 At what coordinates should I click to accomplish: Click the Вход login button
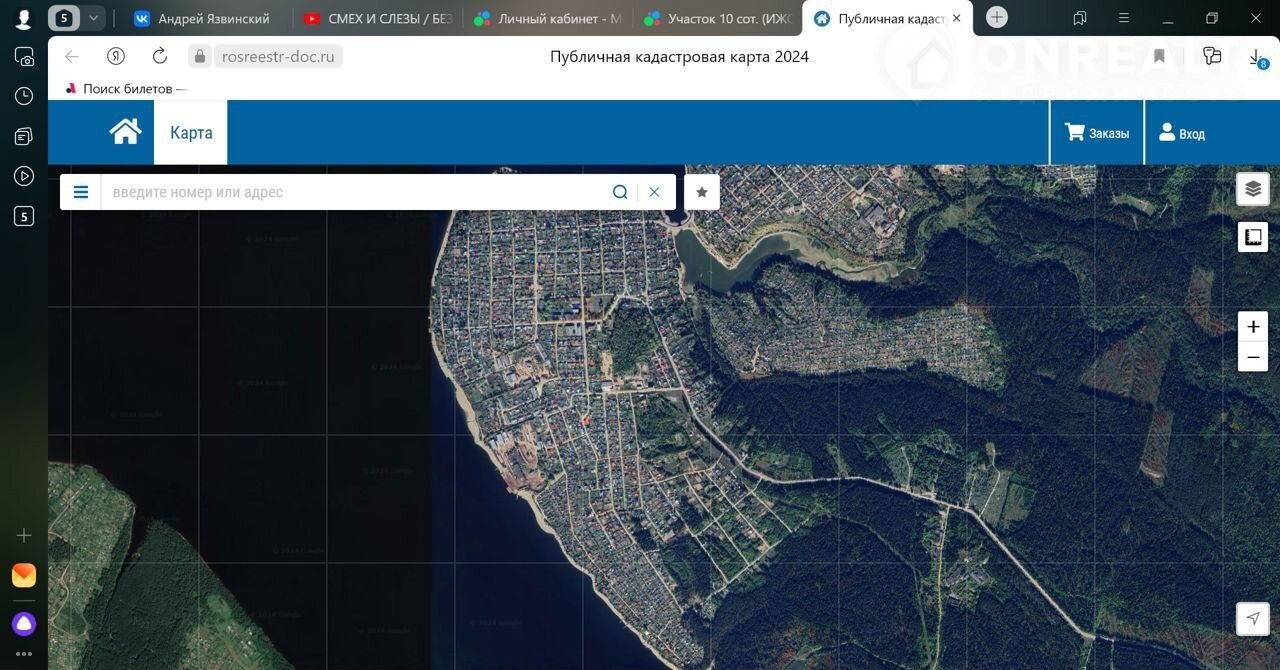click(1181, 133)
